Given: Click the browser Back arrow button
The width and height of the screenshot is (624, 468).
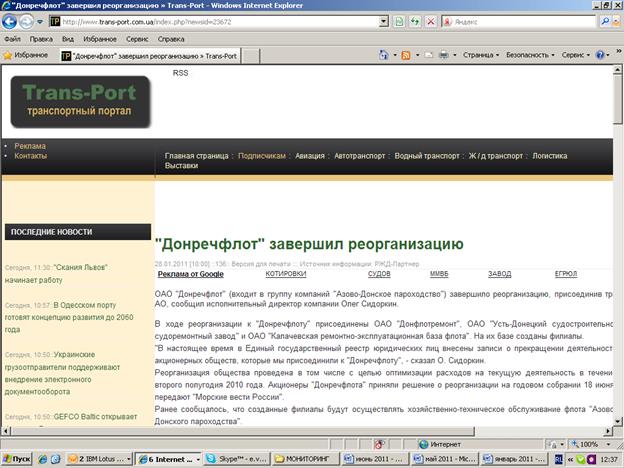Looking at the screenshot, I should (9, 21).
